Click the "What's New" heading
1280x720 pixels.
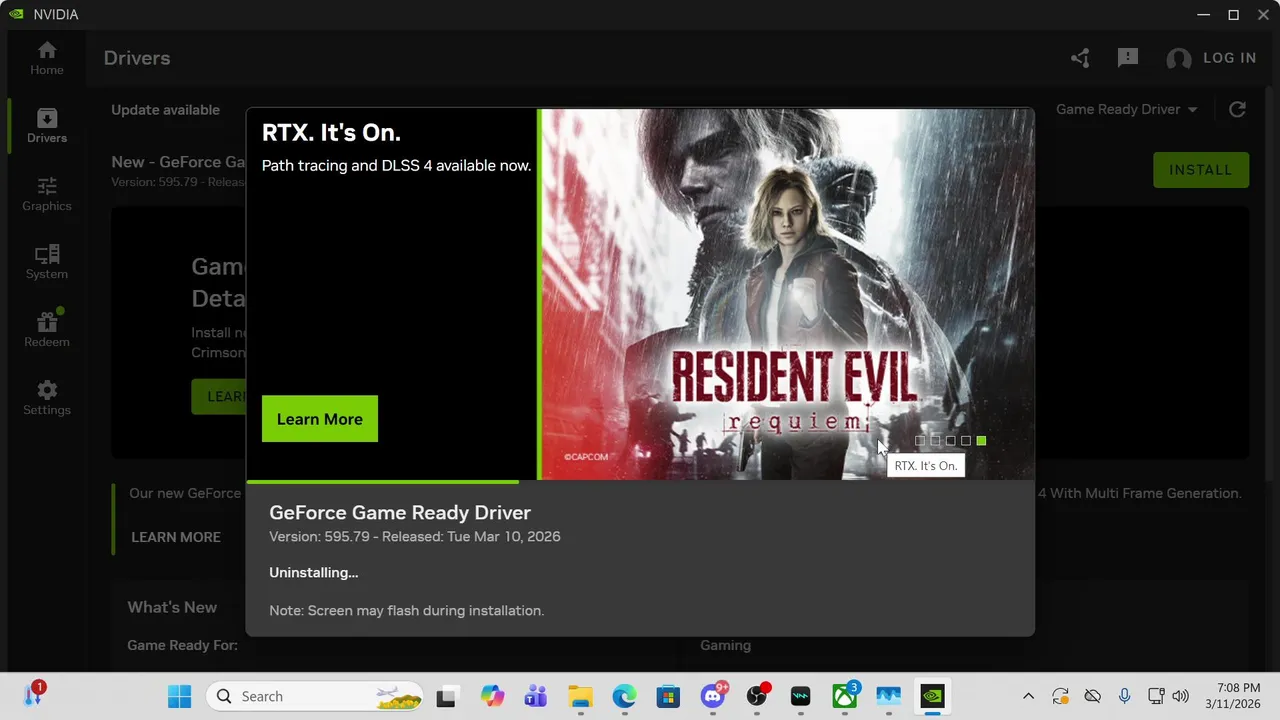click(172, 607)
